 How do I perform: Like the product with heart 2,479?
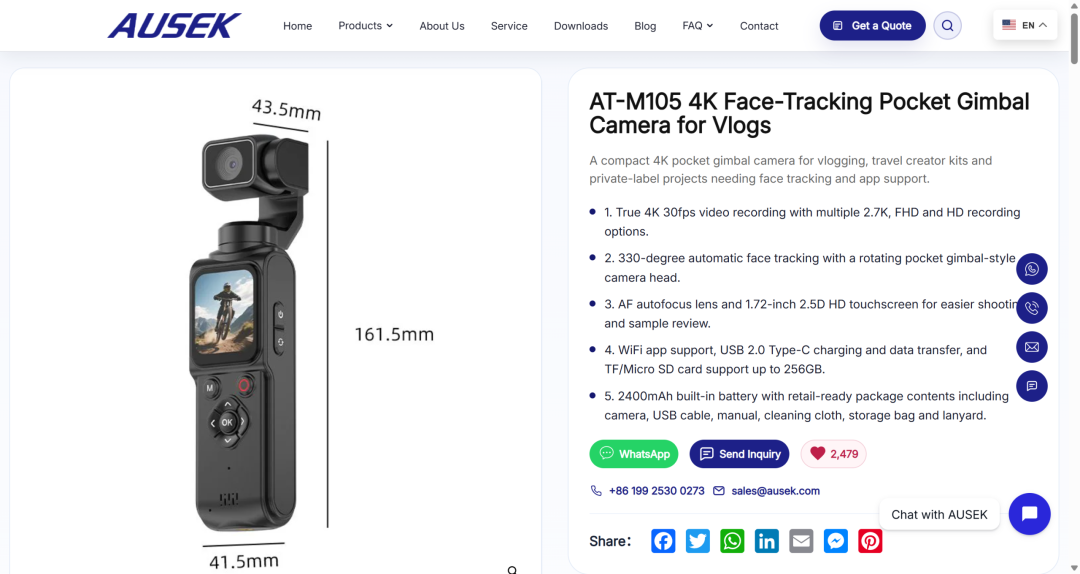(833, 453)
